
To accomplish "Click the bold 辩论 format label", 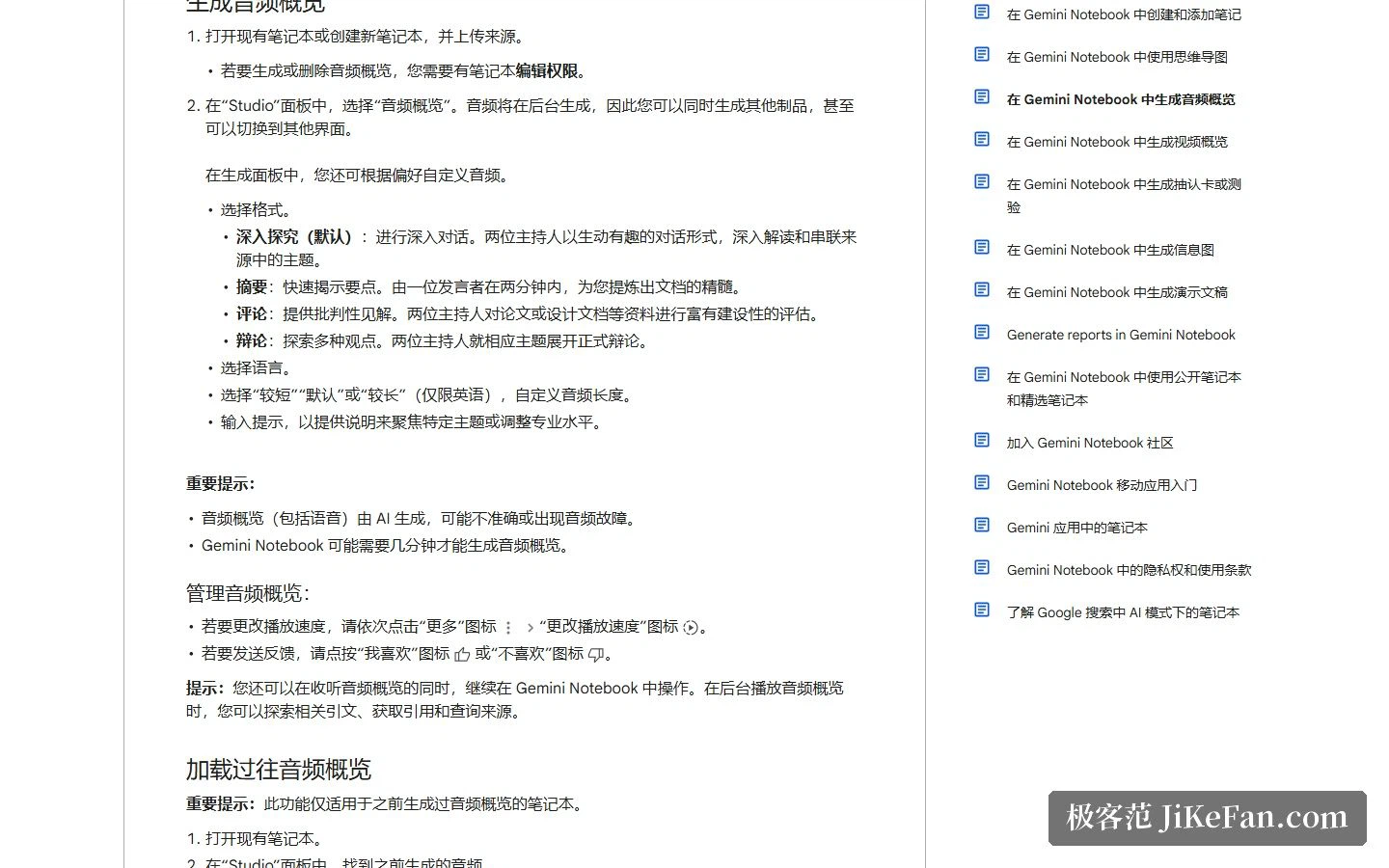I will coord(252,340).
